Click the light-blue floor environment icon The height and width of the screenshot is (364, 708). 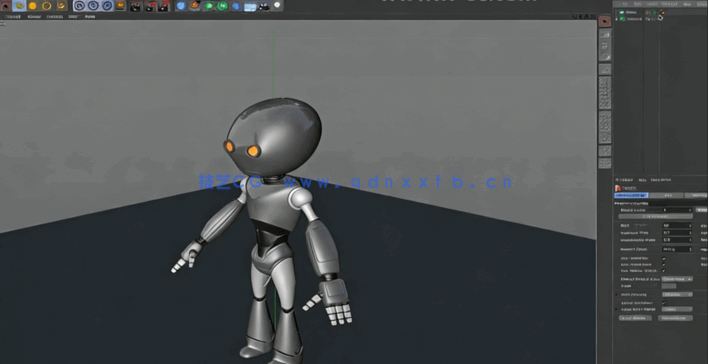(250, 6)
